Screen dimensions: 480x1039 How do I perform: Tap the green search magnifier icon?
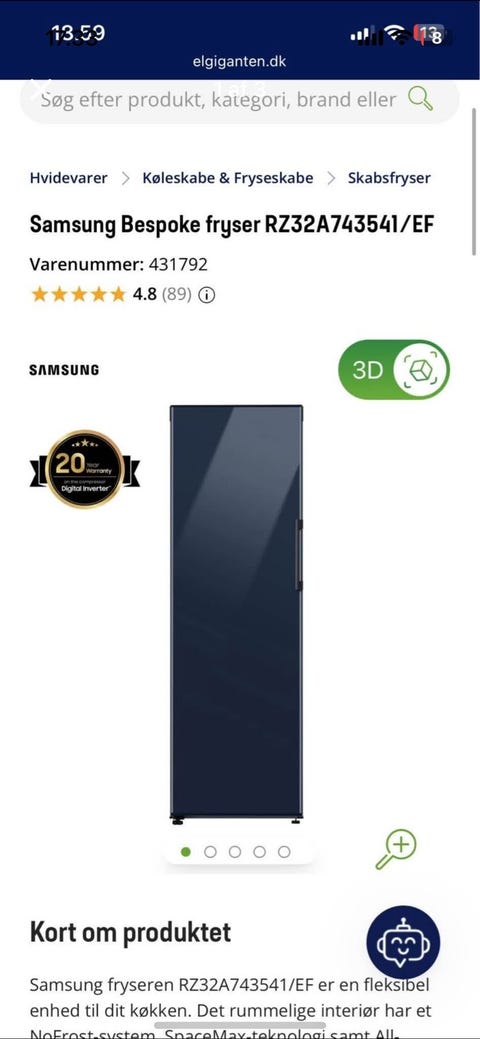pyautogui.click(x=420, y=99)
